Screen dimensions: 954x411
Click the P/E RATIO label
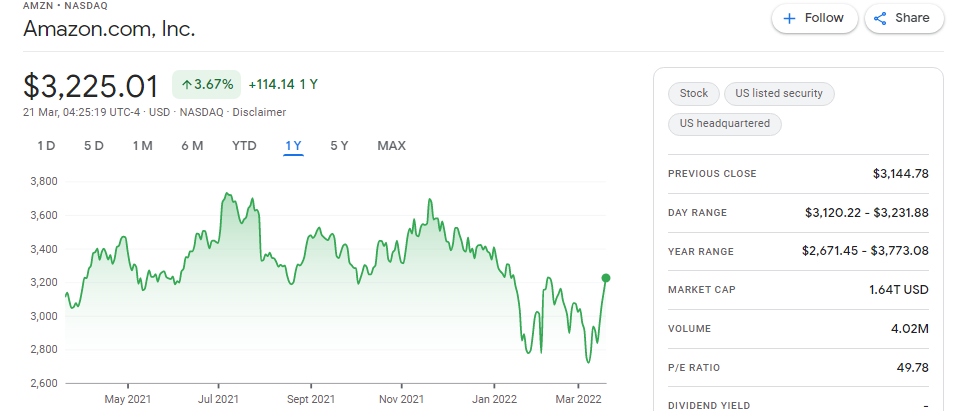pyautogui.click(x=694, y=368)
